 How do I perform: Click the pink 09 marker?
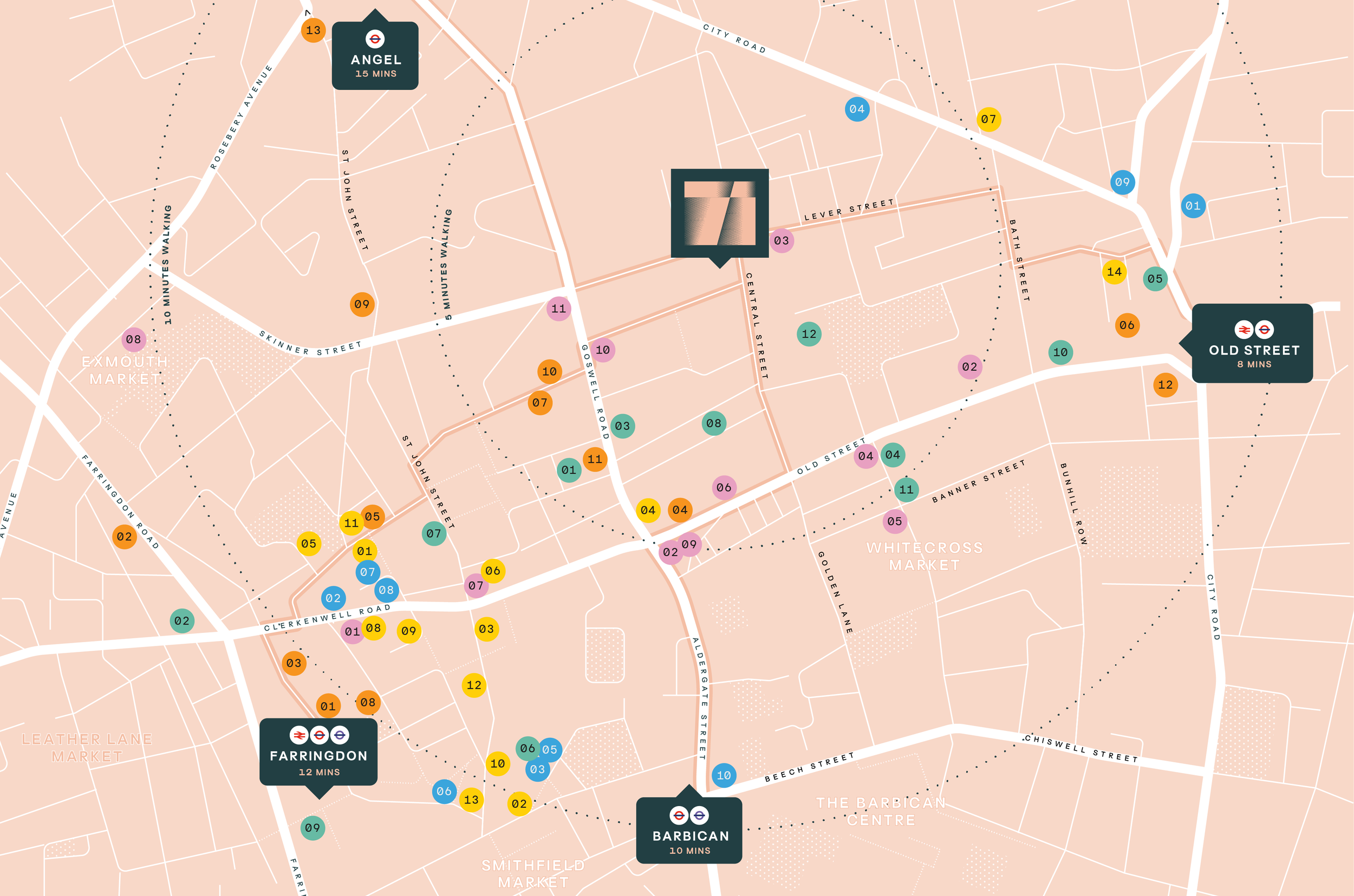pos(689,545)
